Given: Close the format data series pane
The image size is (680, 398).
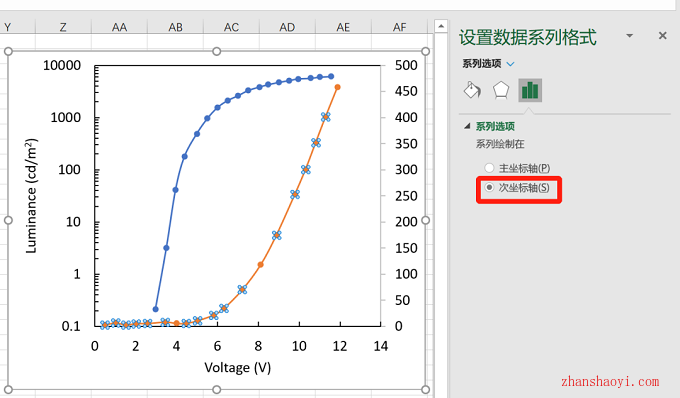Looking at the screenshot, I should point(662,36).
